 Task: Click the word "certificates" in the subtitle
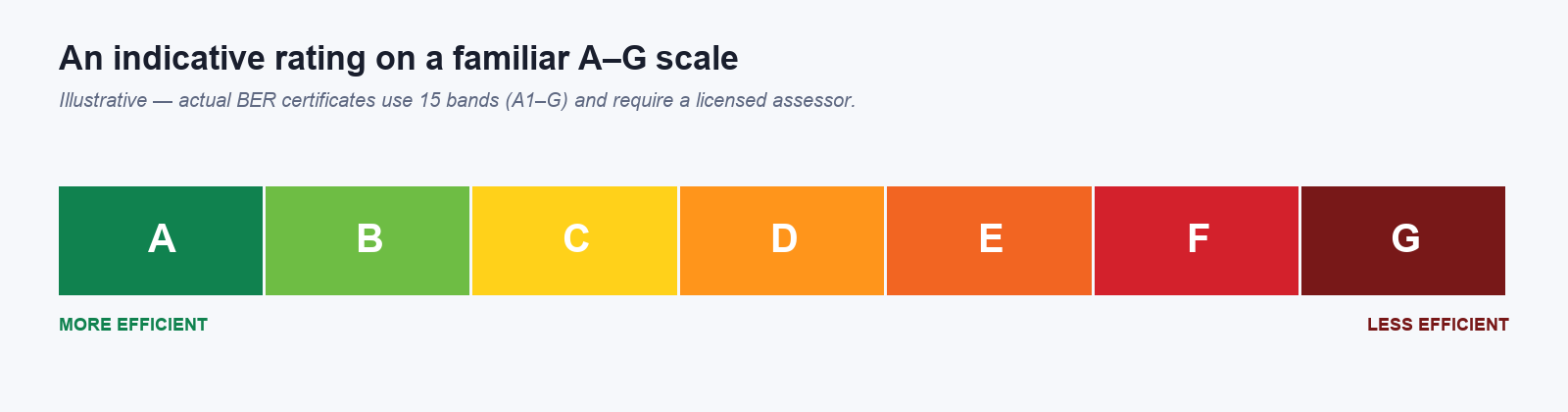328,100
